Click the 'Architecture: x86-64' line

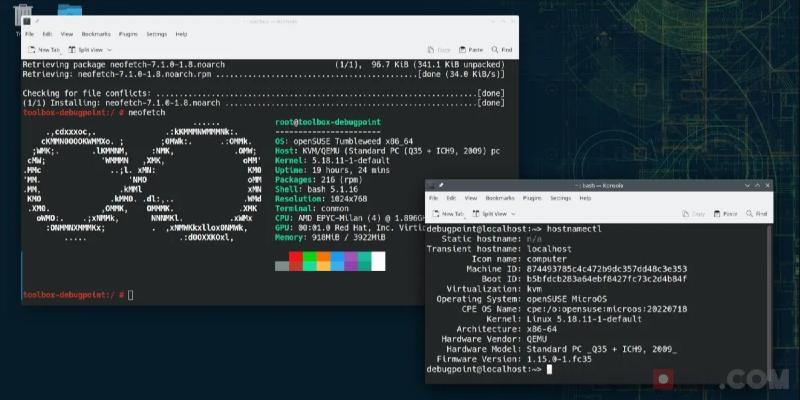click(507, 329)
